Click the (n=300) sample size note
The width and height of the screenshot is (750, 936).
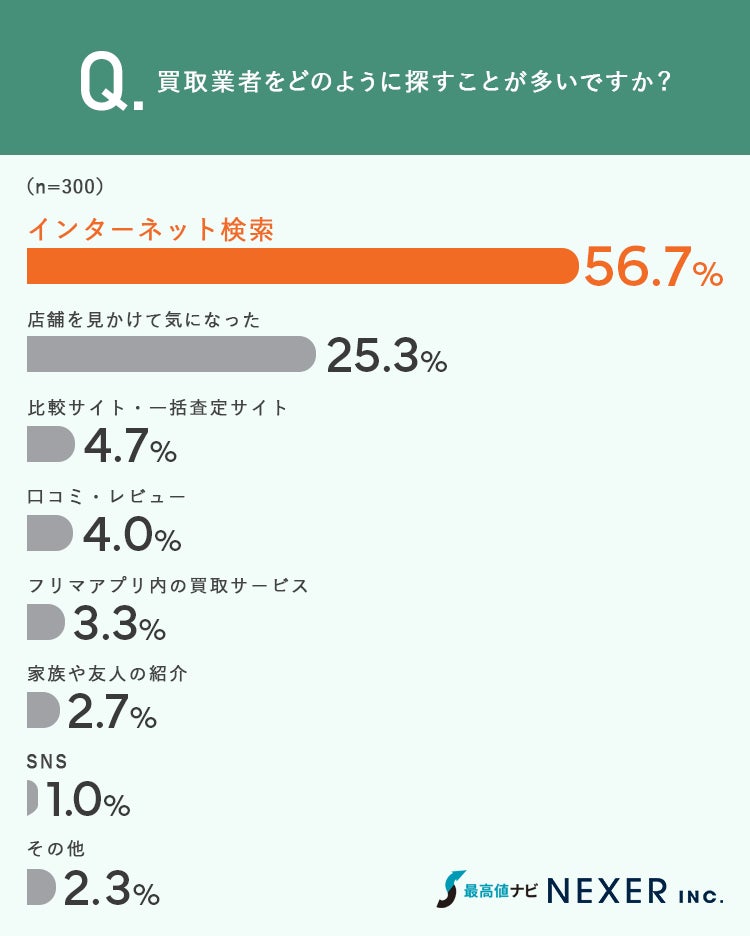pos(65,186)
